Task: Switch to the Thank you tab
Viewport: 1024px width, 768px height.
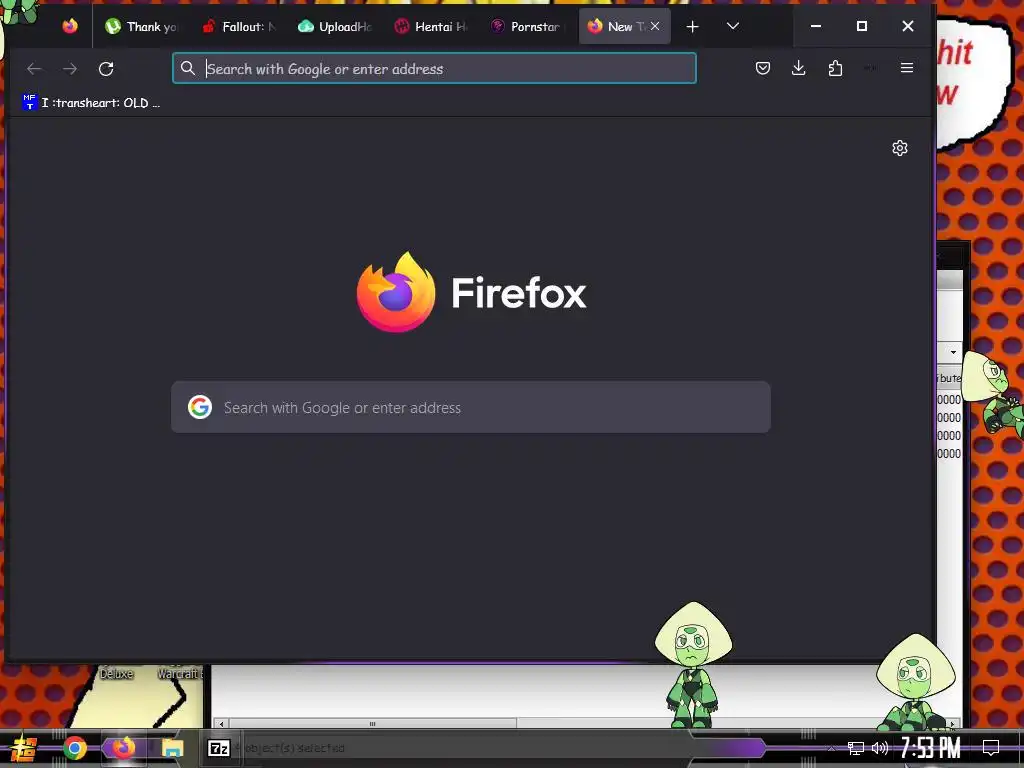Action: 140,26
